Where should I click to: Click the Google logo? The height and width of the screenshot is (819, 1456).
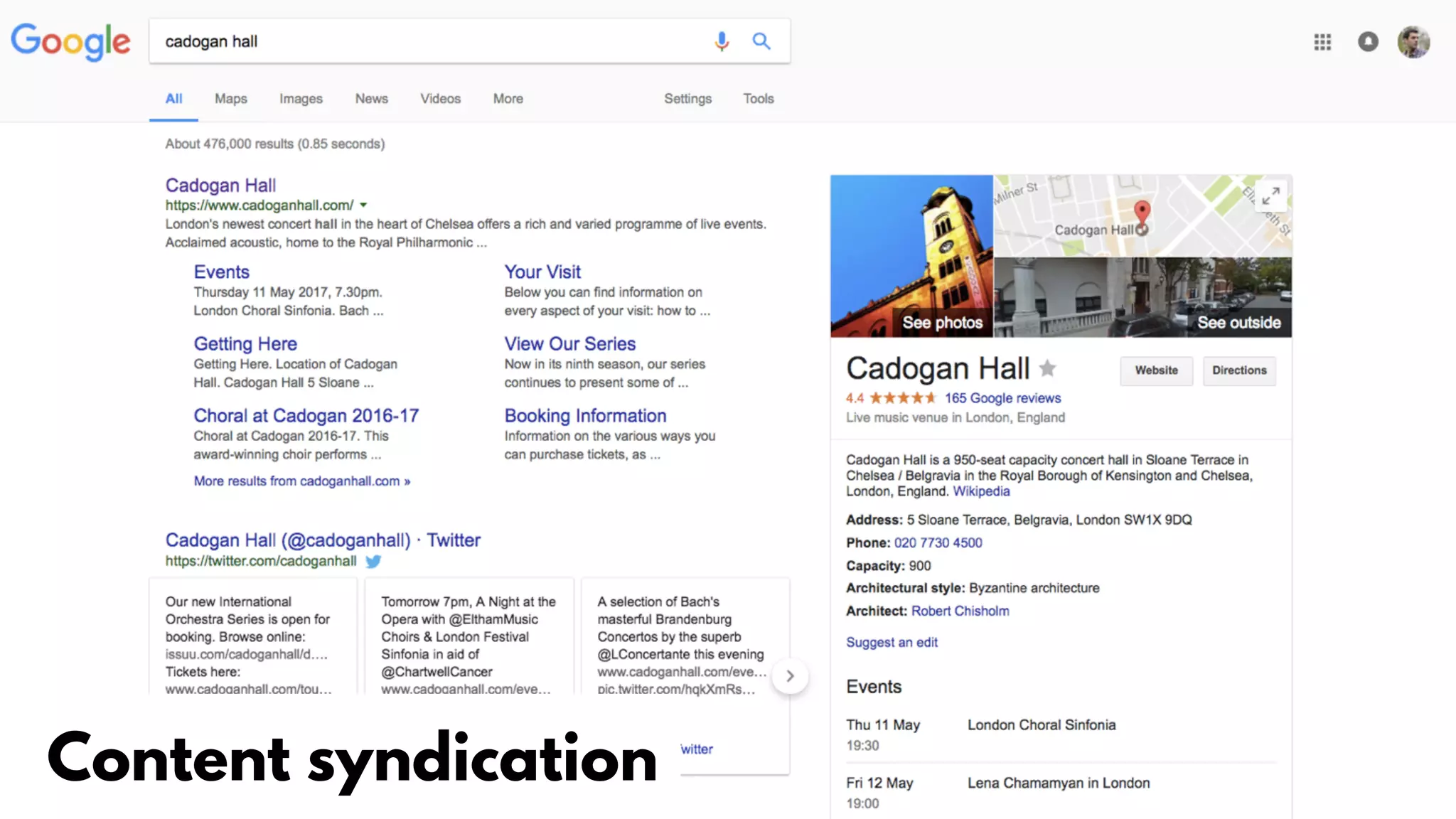point(70,41)
